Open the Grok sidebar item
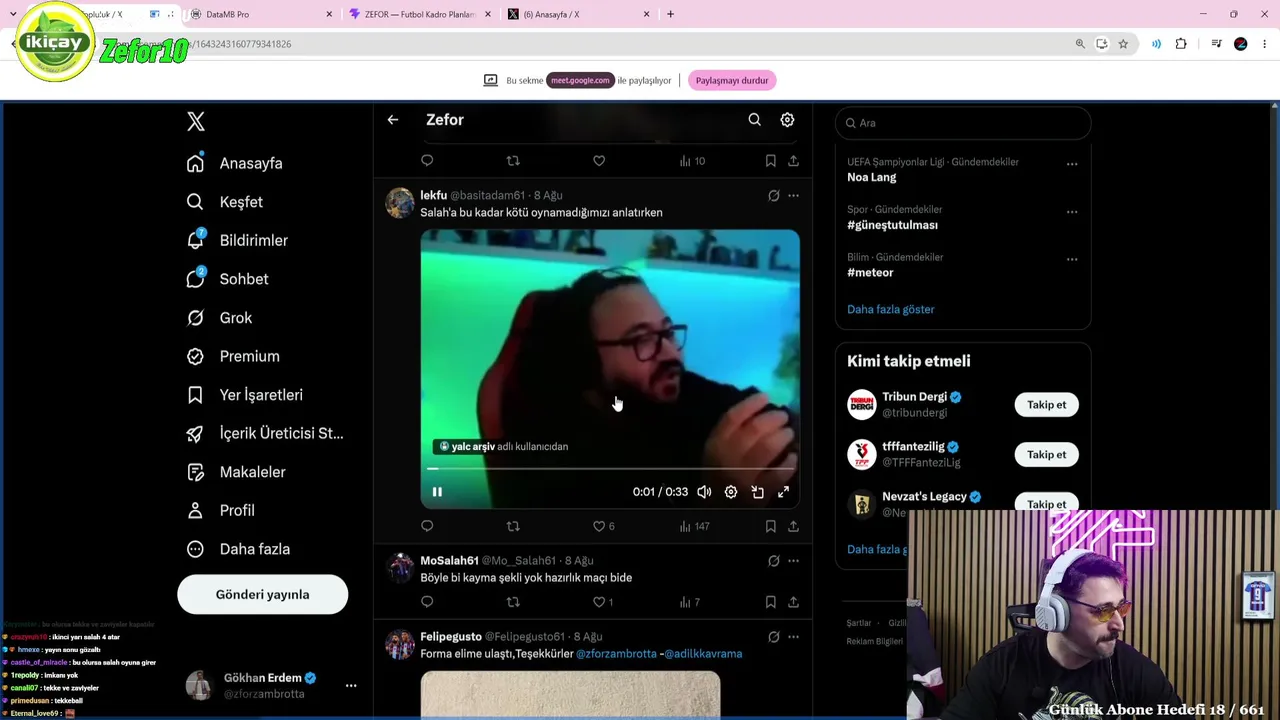 point(221,318)
